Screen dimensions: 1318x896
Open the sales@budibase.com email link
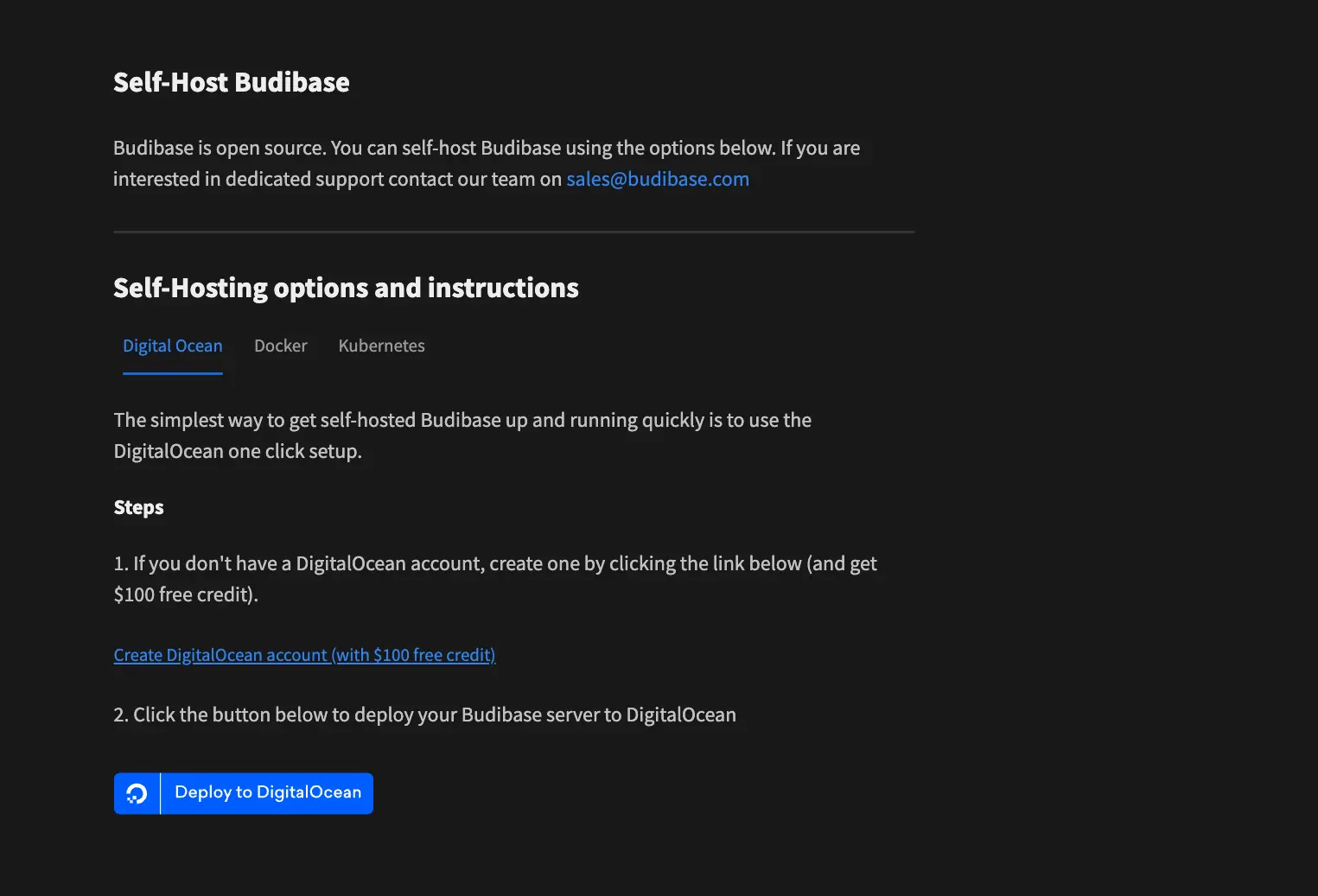tap(657, 179)
